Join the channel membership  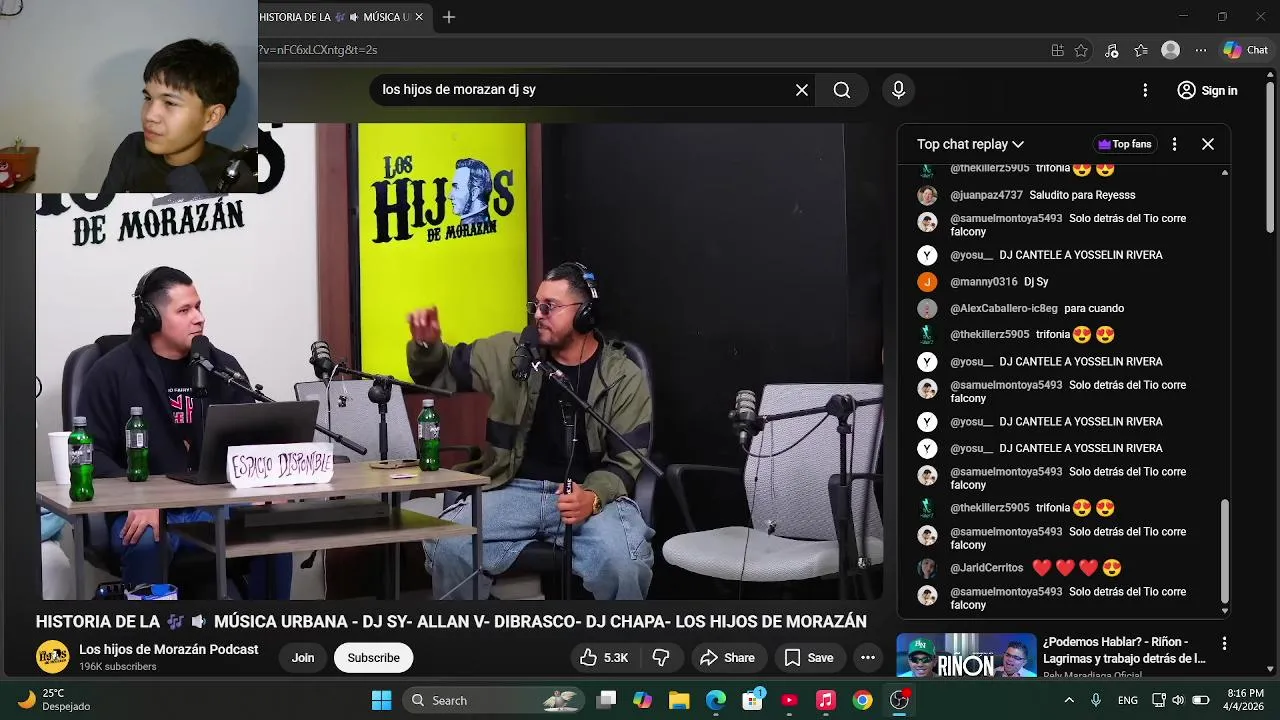pos(303,657)
